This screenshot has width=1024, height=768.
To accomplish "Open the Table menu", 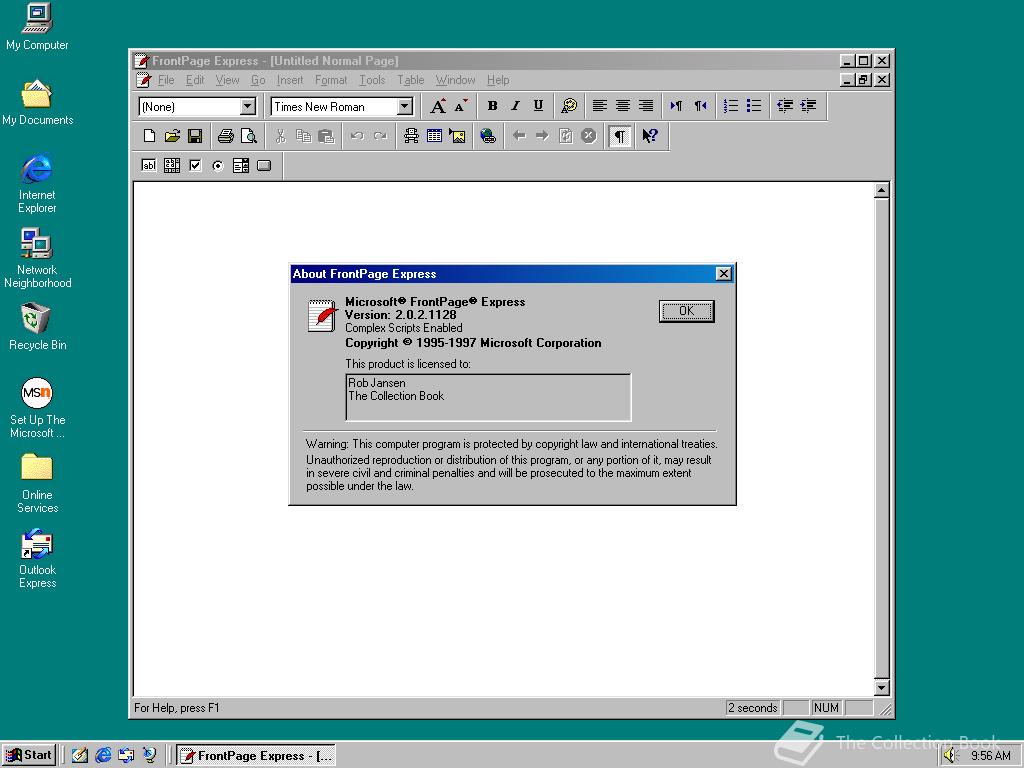I will [411, 80].
